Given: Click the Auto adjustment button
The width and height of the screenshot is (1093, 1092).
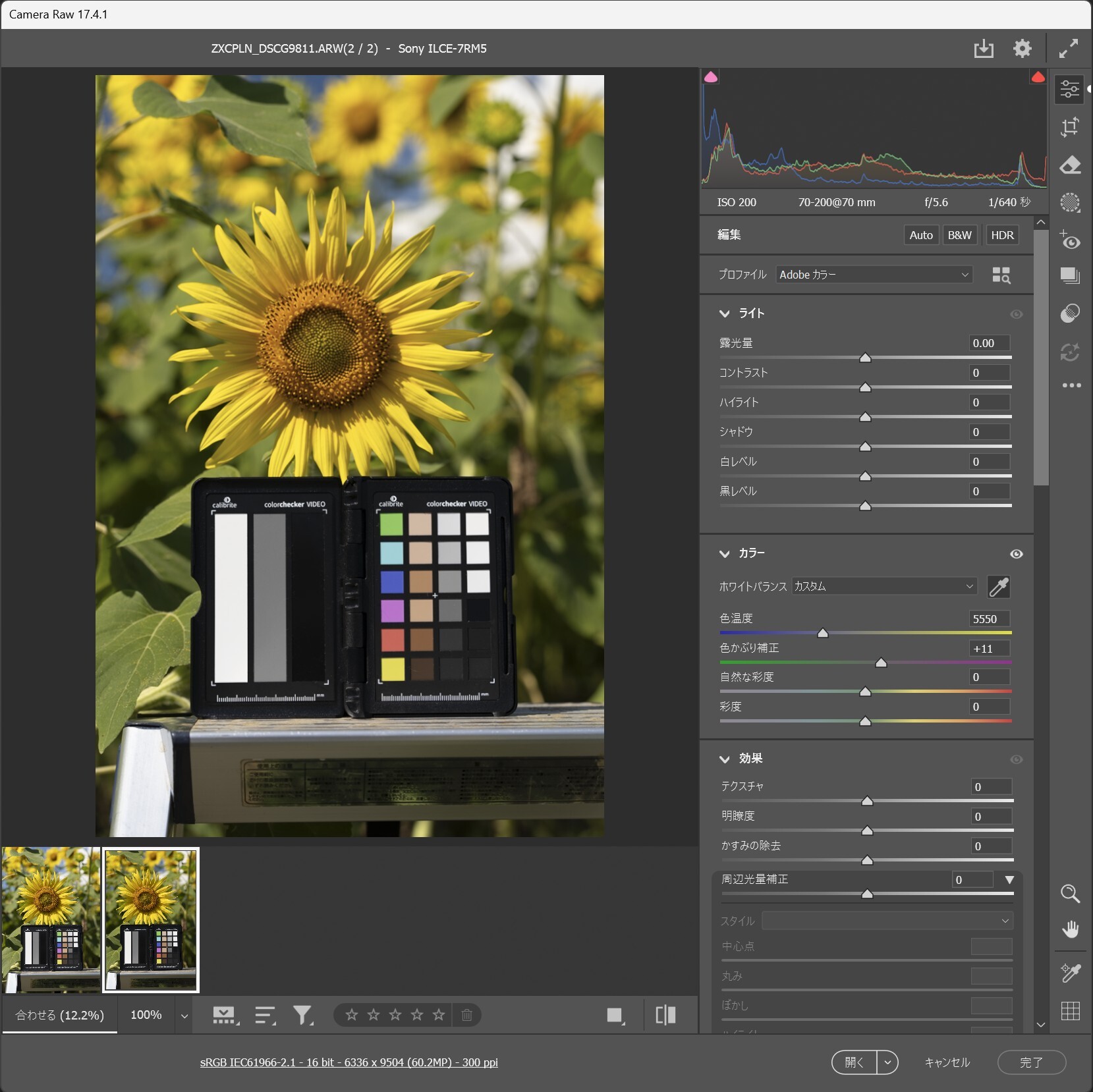Looking at the screenshot, I should tap(920, 234).
